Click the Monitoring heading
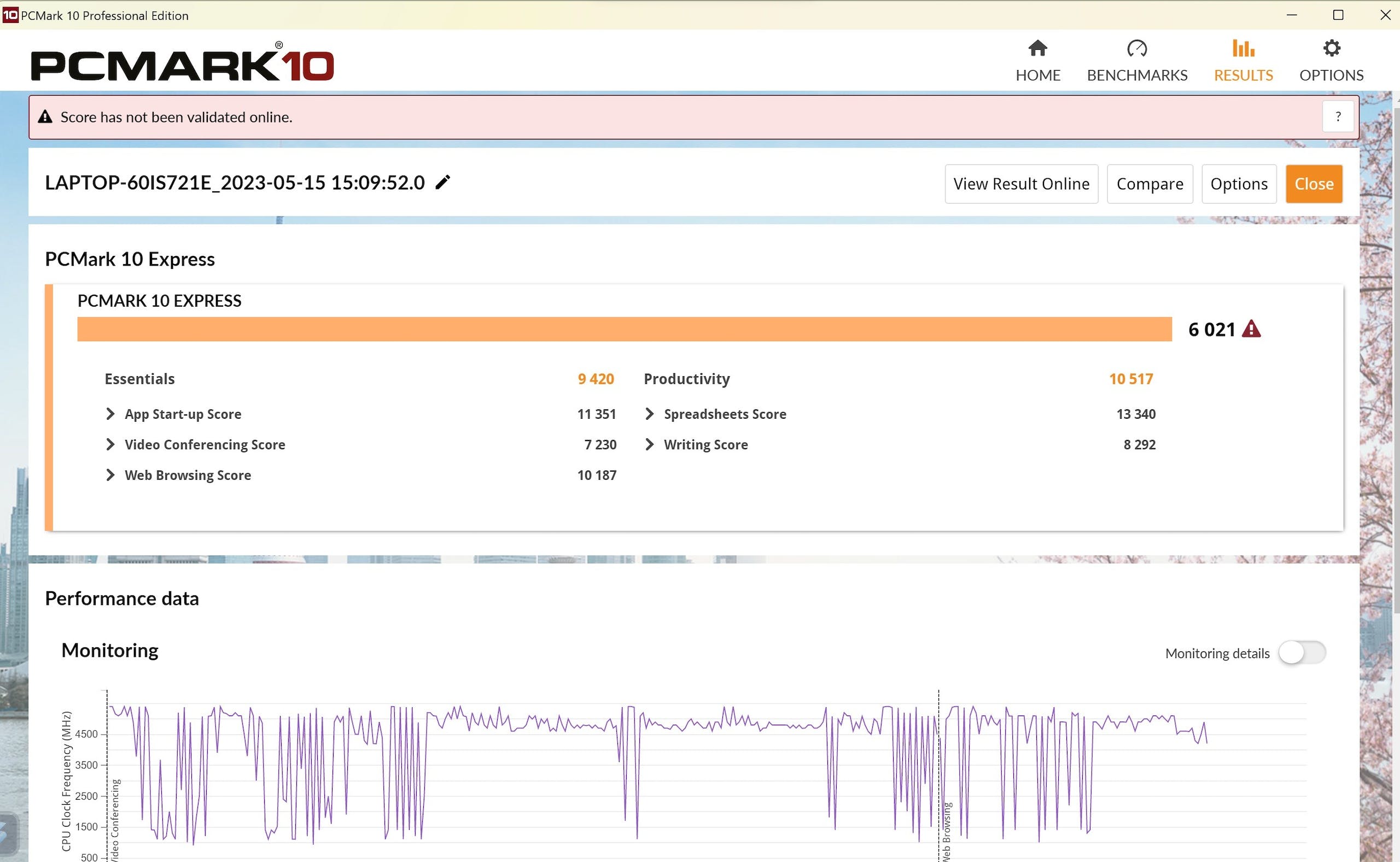The image size is (1400, 862). [110, 650]
